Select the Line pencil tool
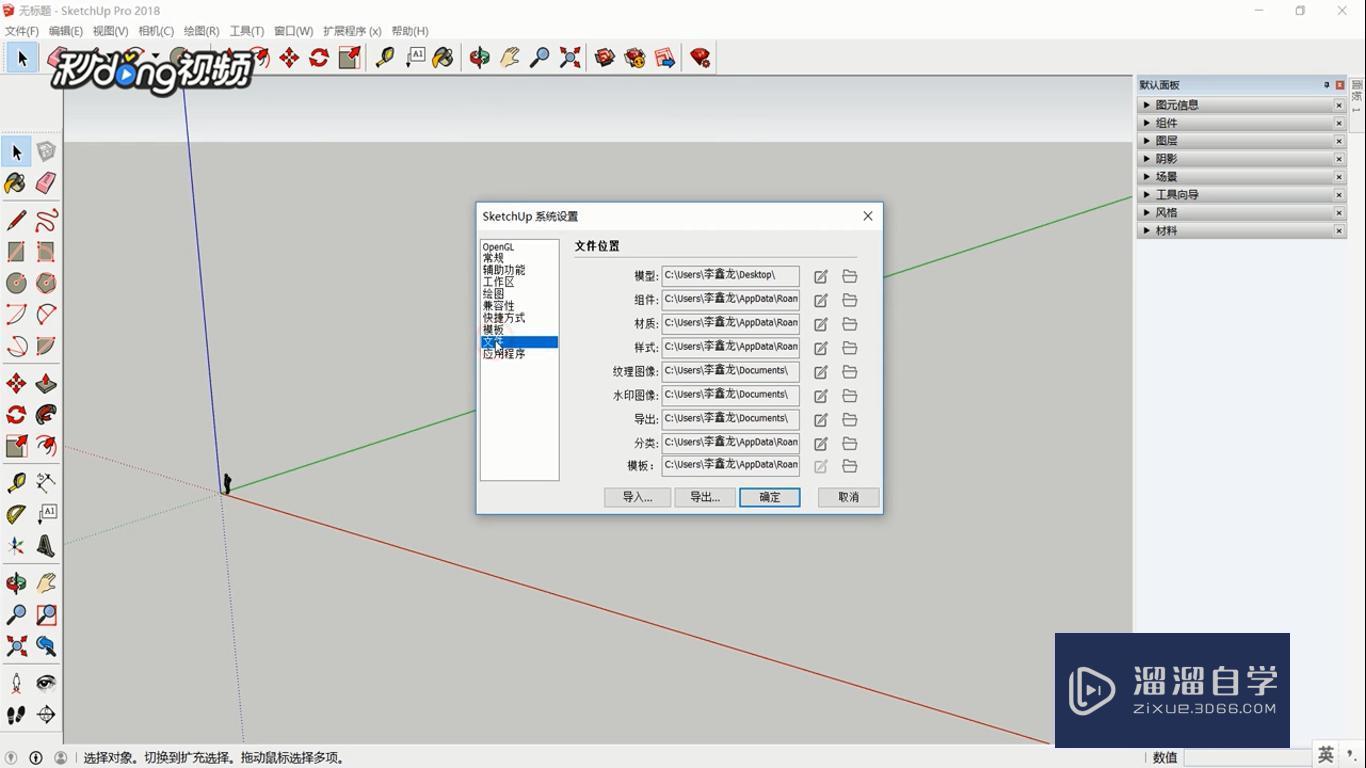1366x768 pixels. click(16, 220)
